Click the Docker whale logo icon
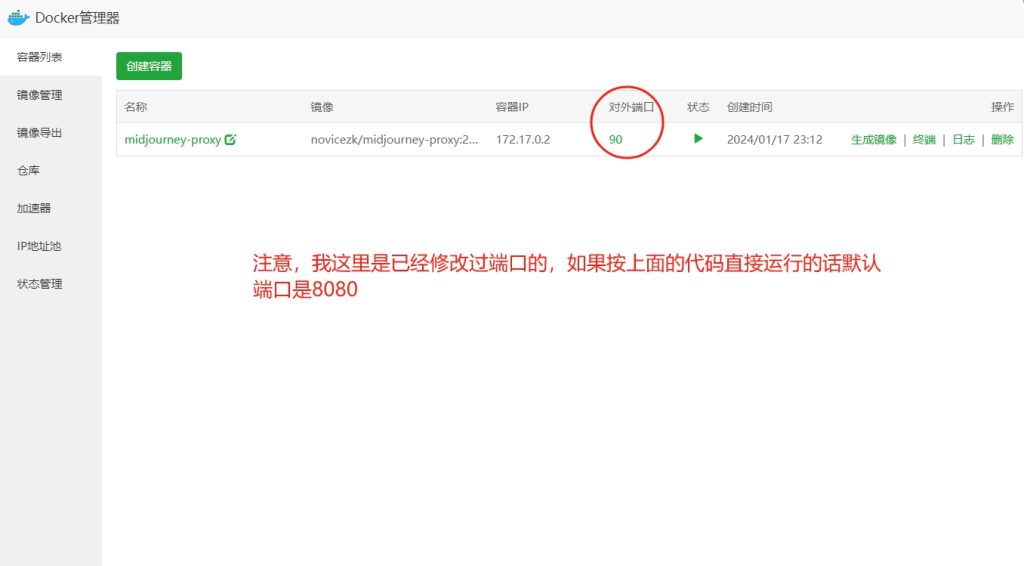This screenshot has height=566, width=1024. (x=18, y=18)
